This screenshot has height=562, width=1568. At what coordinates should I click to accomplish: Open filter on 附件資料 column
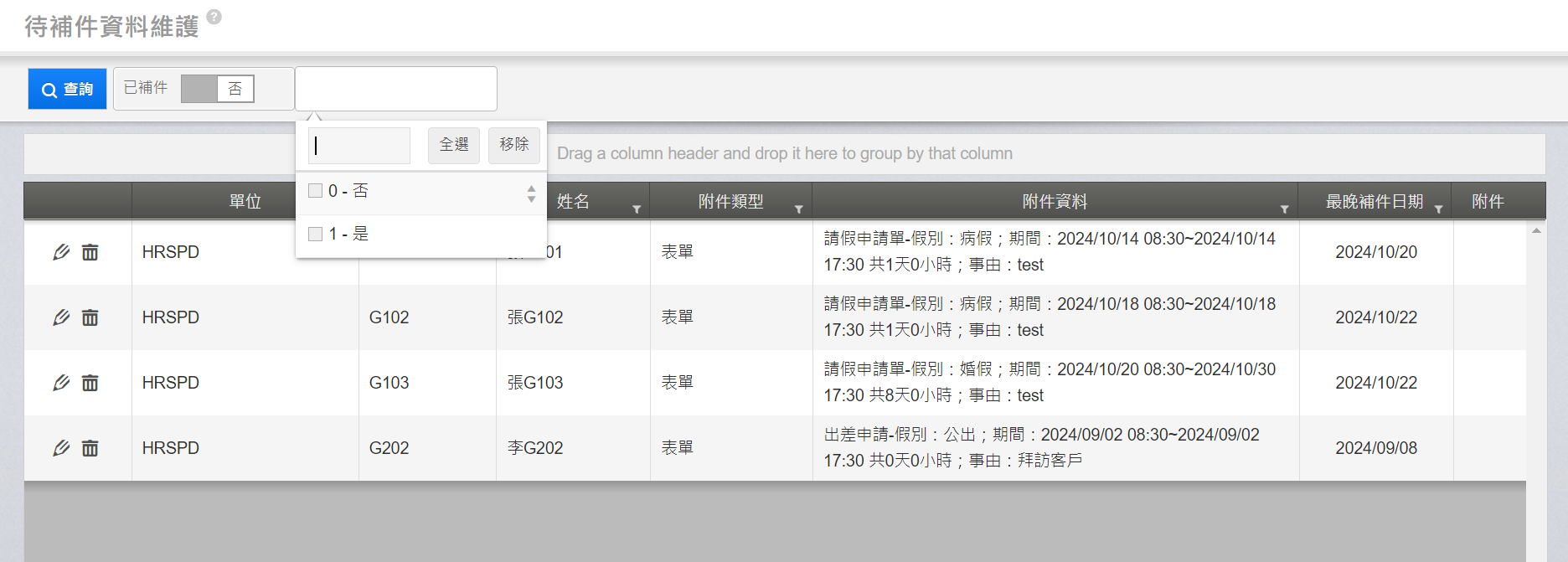click(1284, 209)
